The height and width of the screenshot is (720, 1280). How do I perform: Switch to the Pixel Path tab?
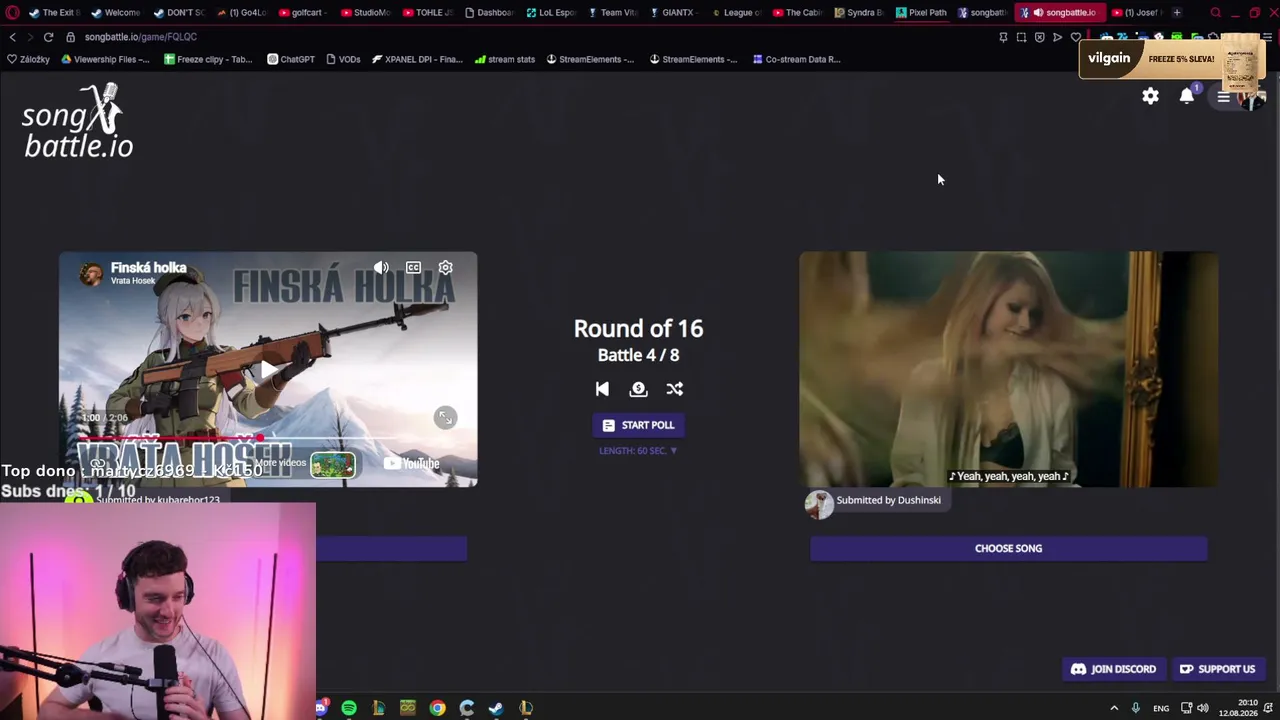click(x=922, y=13)
